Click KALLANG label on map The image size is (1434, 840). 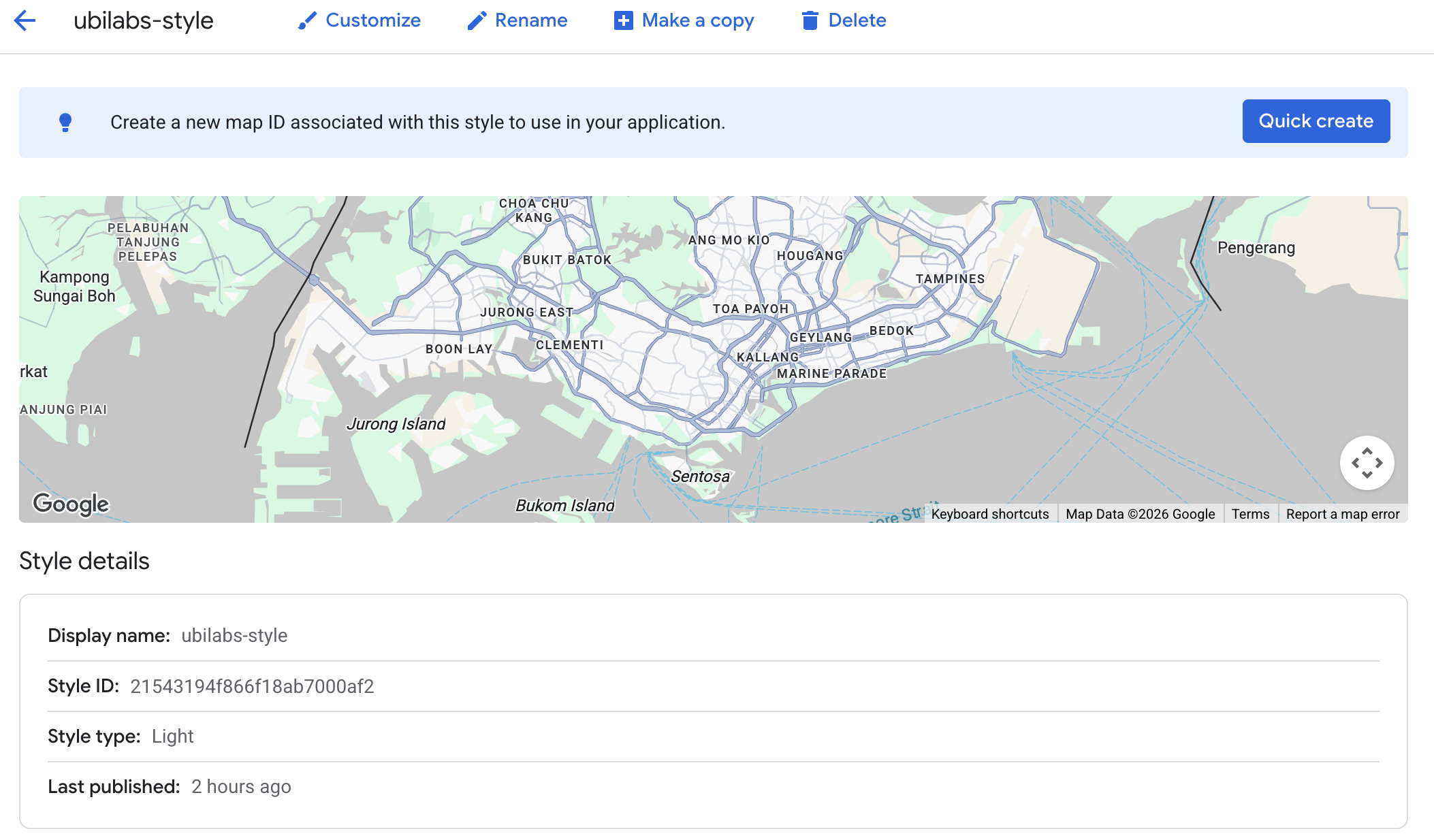[768, 357]
